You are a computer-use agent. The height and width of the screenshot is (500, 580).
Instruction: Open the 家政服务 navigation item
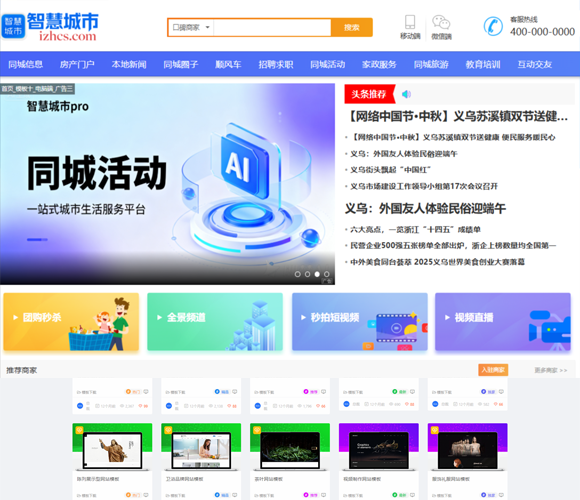[379, 64]
